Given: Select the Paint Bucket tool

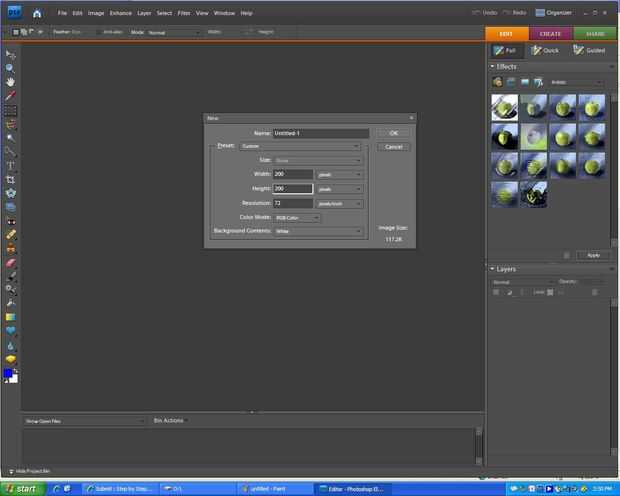Looking at the screenshot, I should (11, 303).
